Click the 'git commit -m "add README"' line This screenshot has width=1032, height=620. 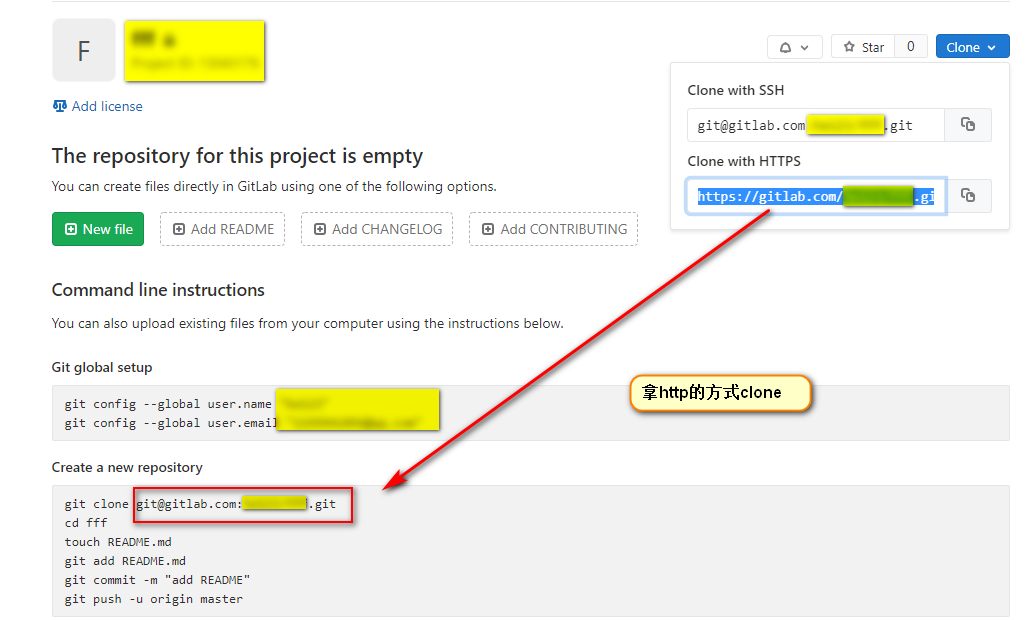[x=157, y=581]
